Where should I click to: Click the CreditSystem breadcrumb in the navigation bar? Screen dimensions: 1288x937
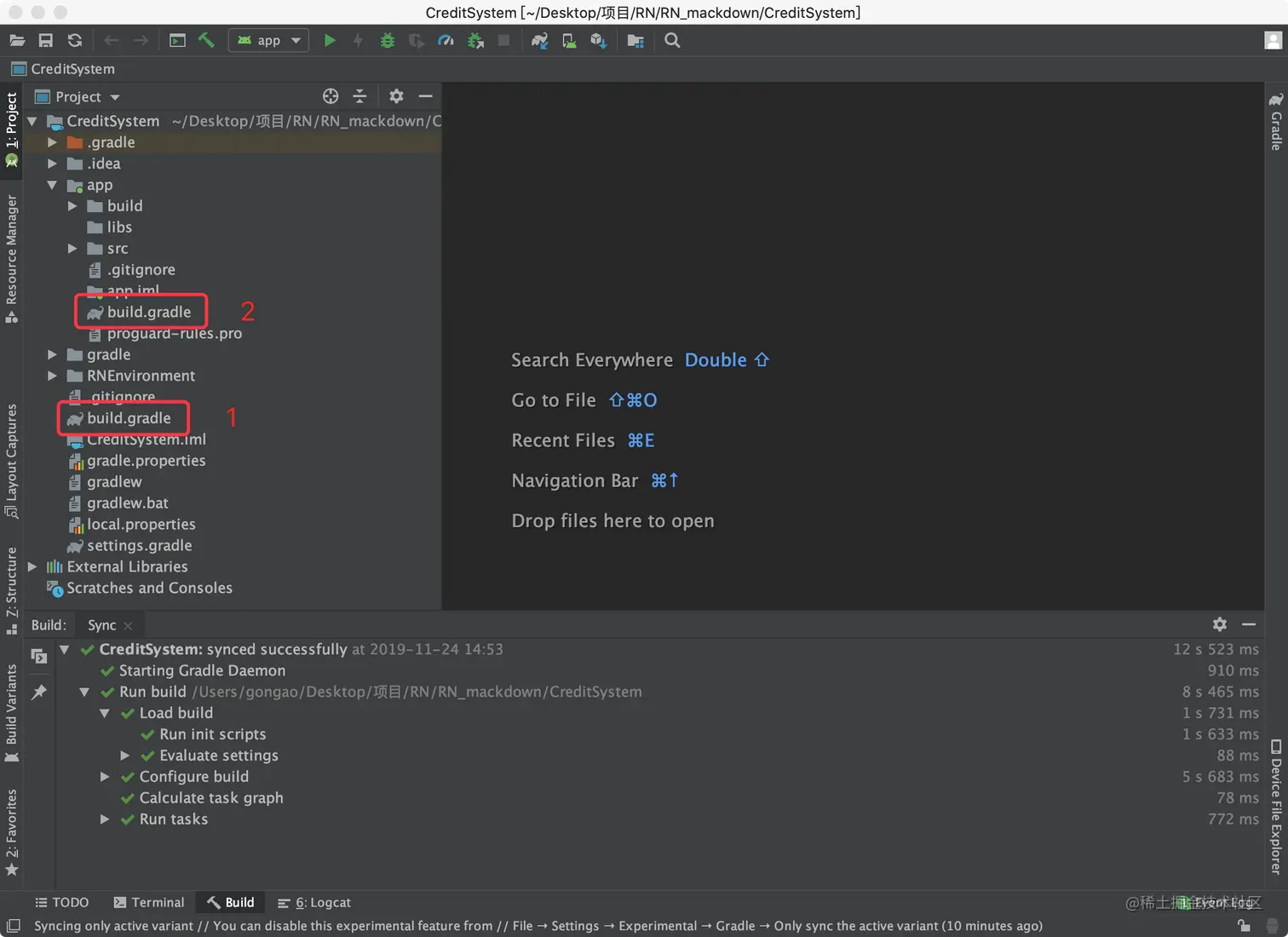(63, 69)
